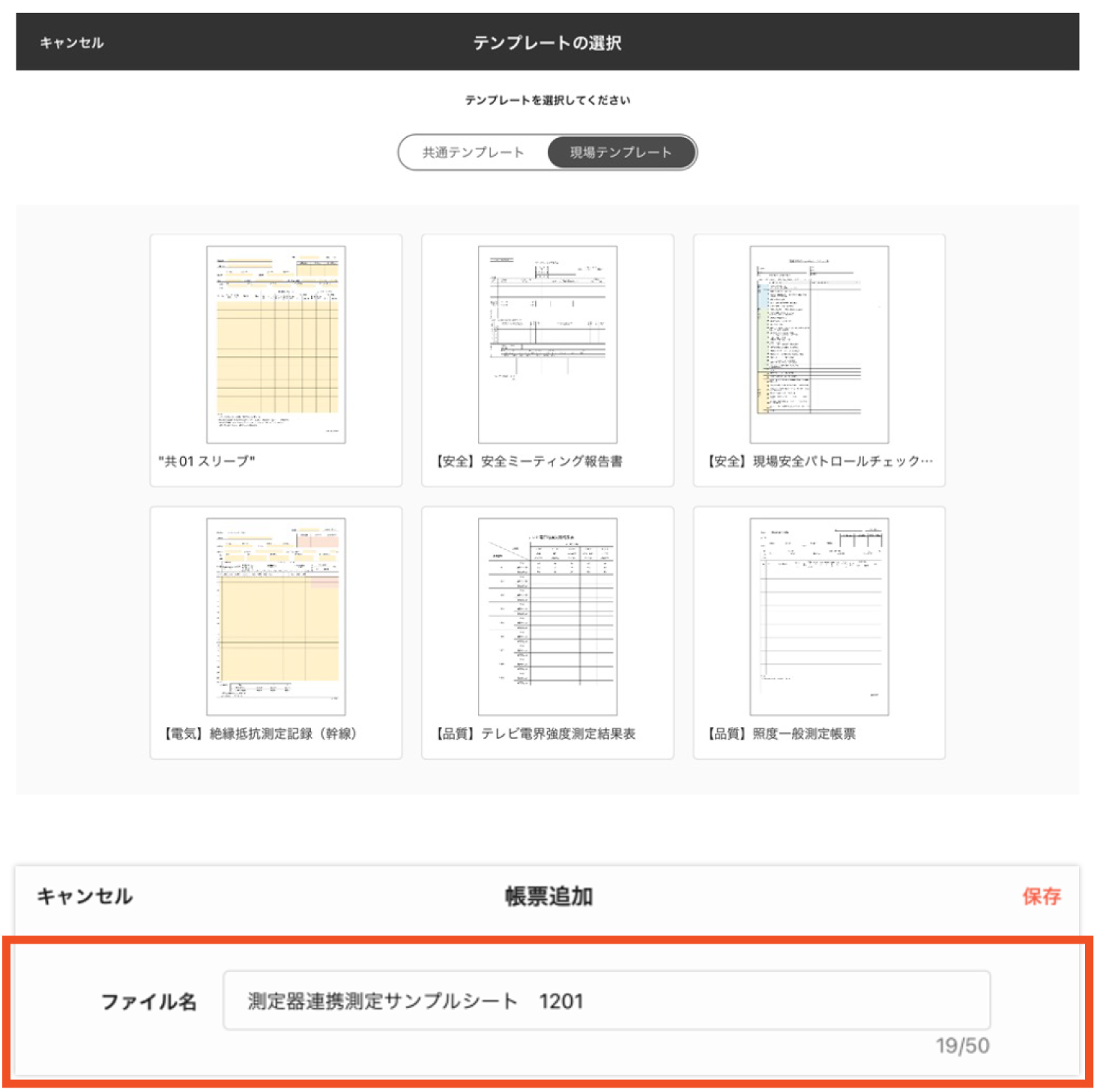Click the "共01 スリーブ" name label
This screenshot has height=1092, width=1094.
207,461
